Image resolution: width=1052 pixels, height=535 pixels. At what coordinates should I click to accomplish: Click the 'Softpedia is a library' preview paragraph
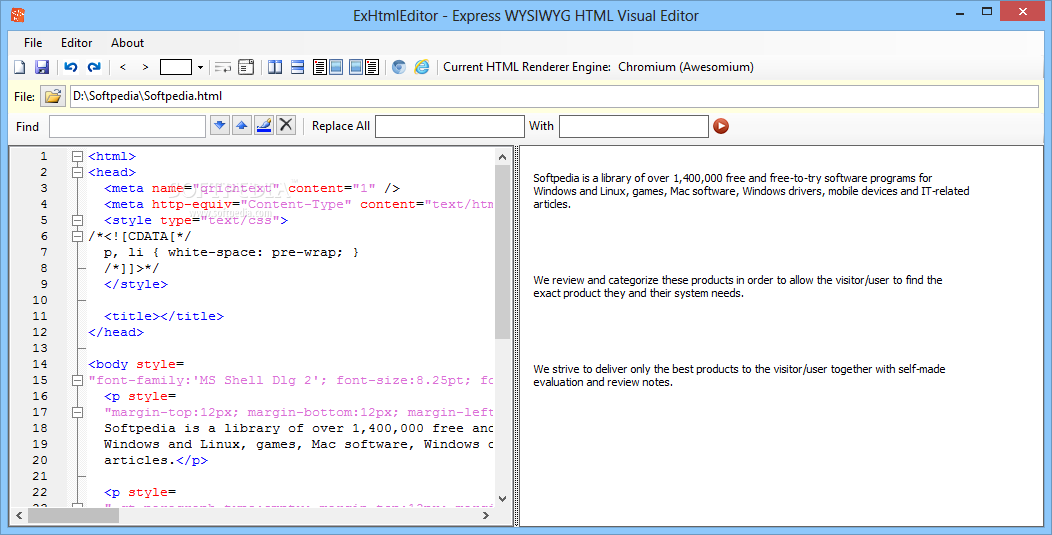751,191
